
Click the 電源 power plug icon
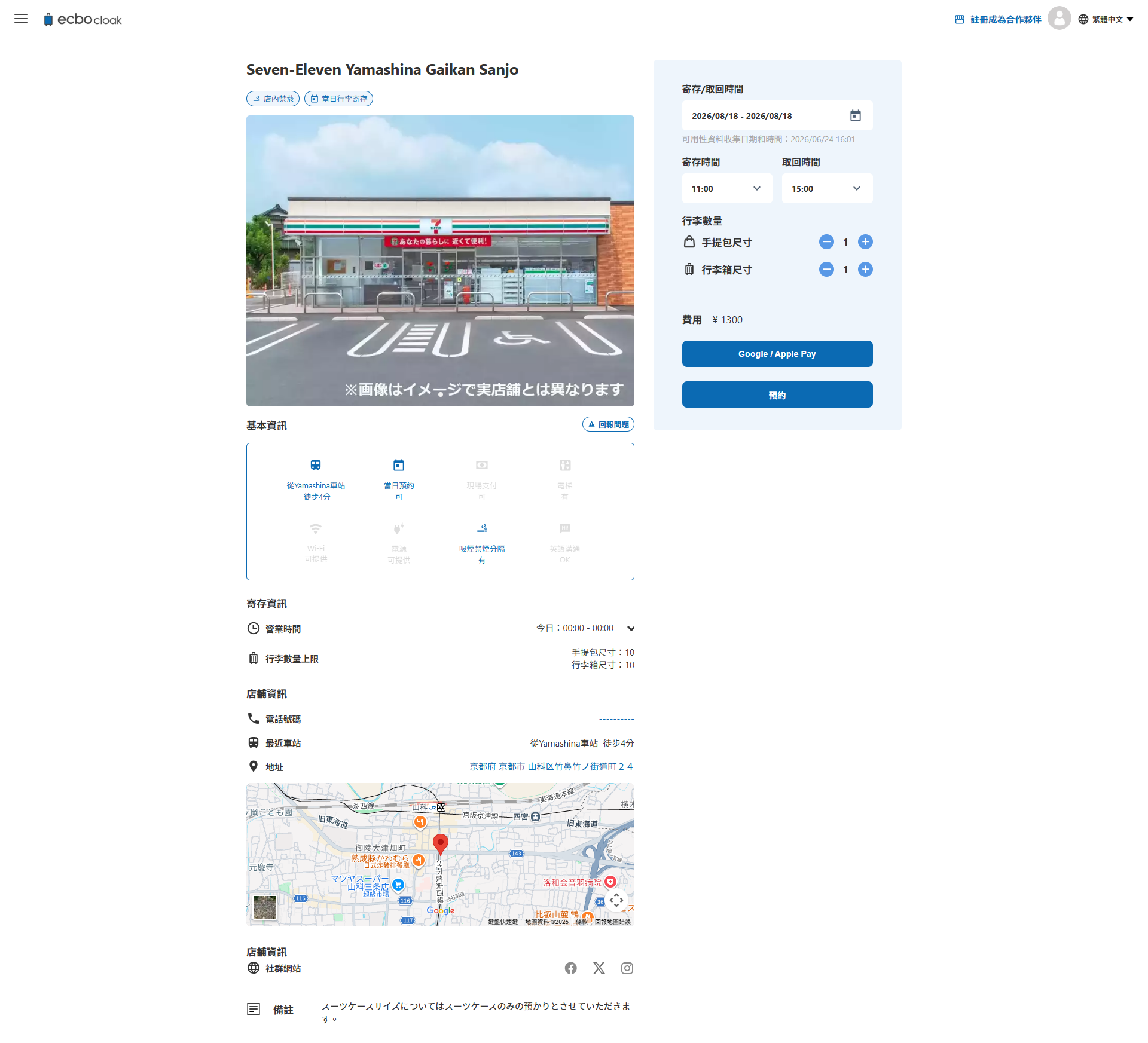click(399, 528)
